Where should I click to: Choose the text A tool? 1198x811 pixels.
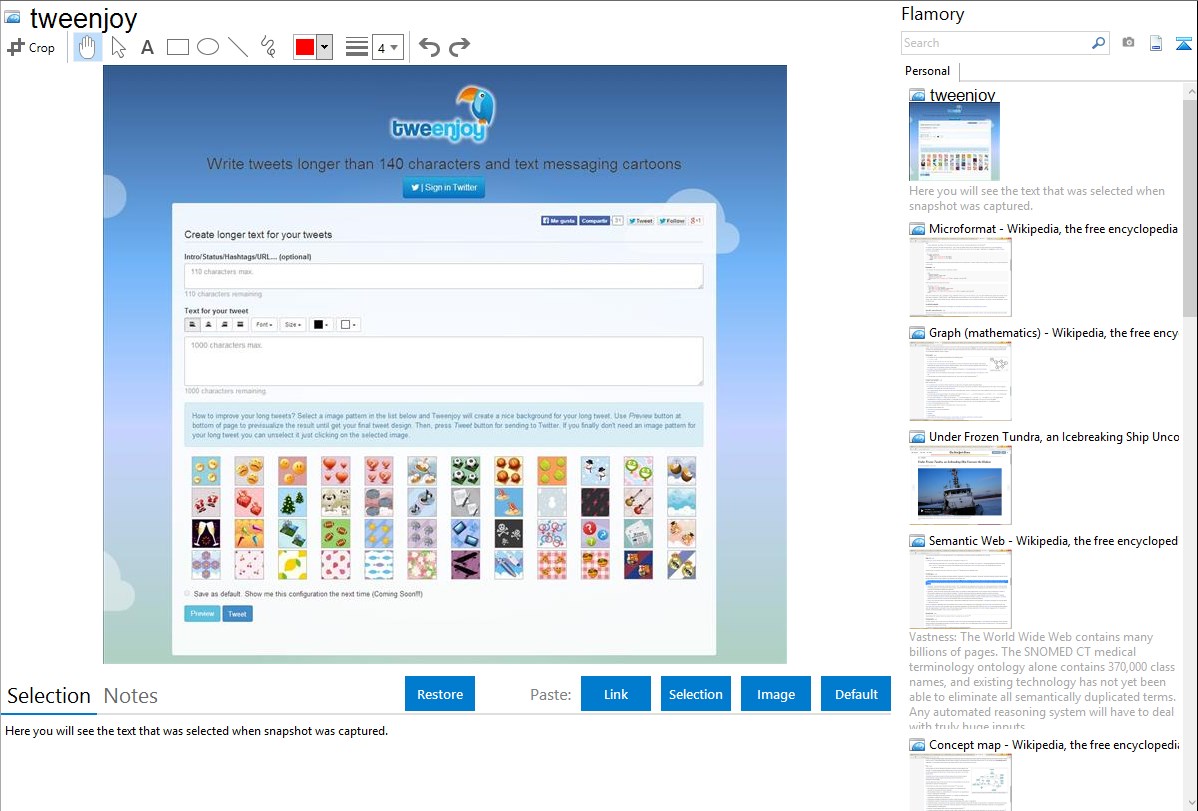coord(147,47)
